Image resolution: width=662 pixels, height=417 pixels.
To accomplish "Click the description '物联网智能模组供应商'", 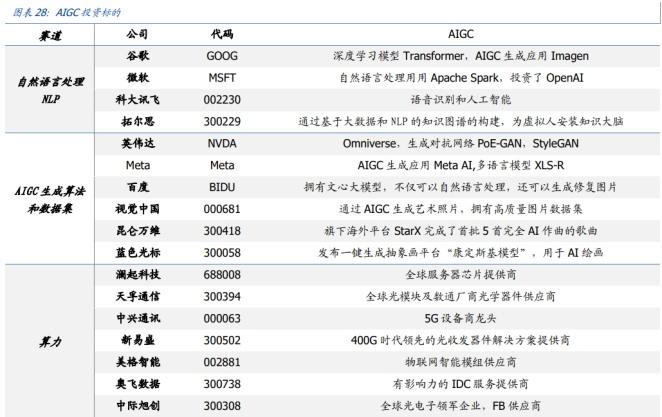I will point(461,362).
